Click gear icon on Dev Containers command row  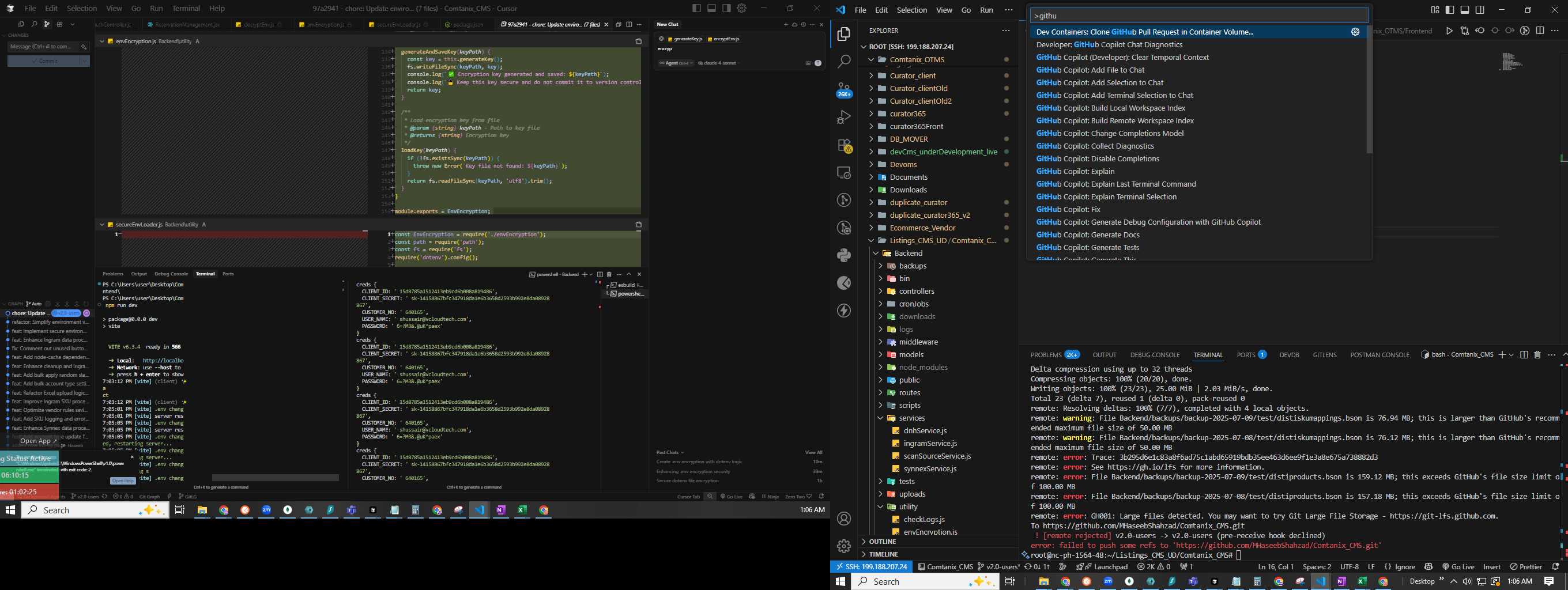tap(1355, 32)
